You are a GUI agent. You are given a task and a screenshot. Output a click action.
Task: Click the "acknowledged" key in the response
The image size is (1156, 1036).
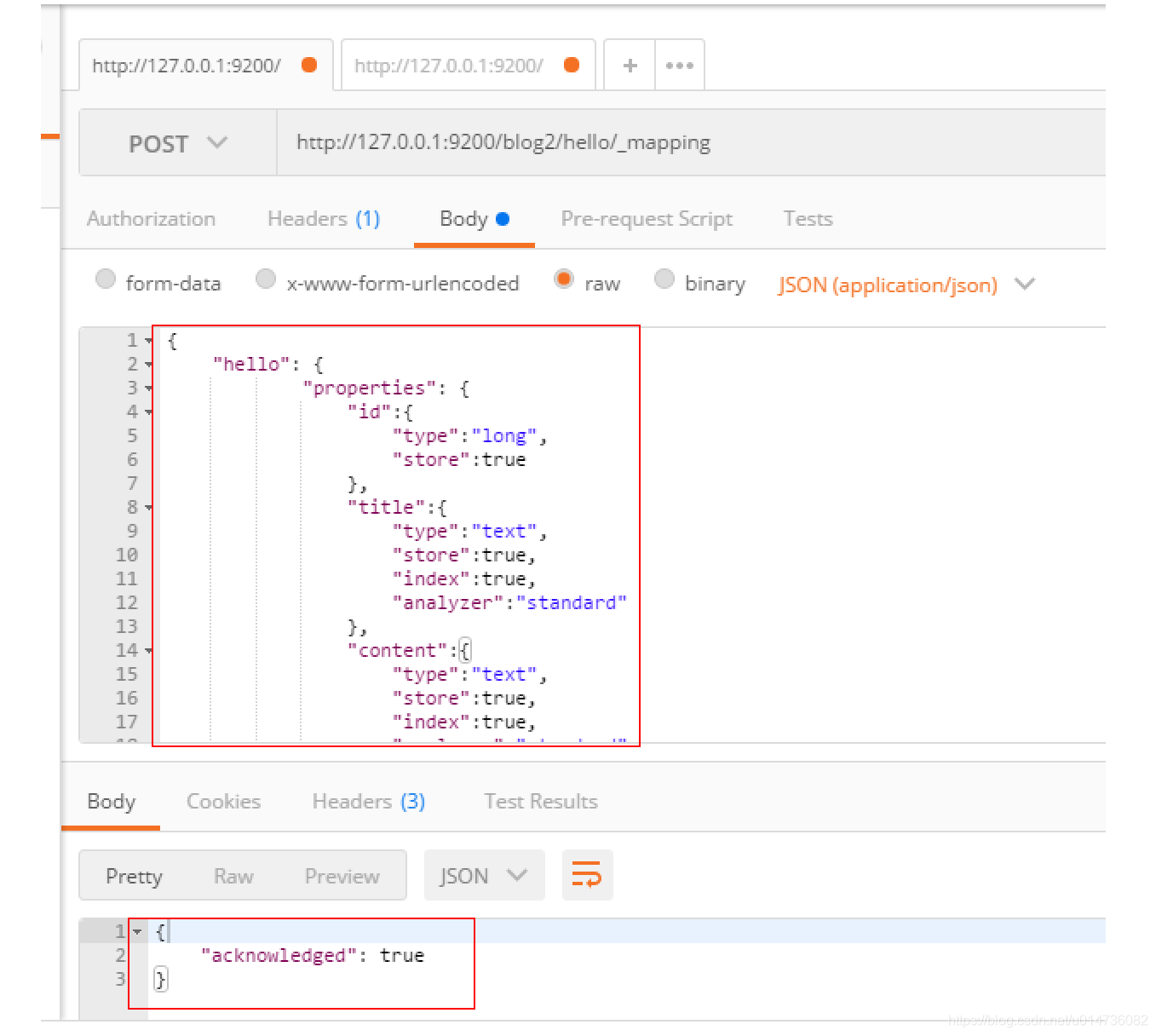(278, 956)
